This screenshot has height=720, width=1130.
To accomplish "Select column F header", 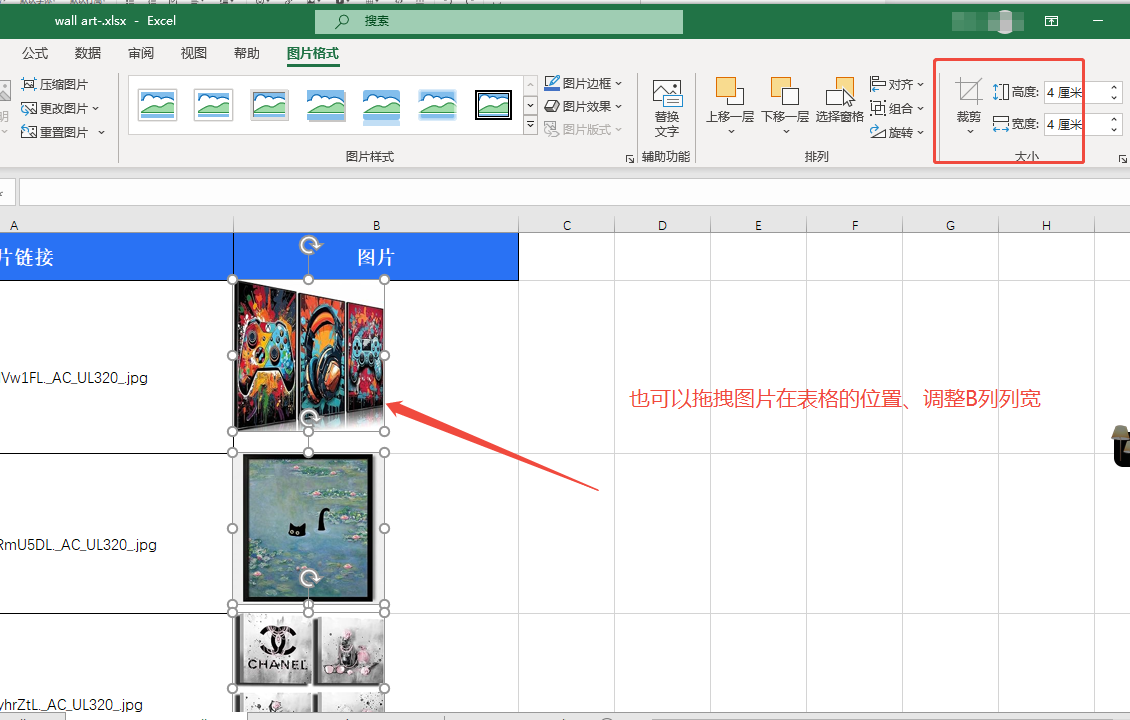I will click(x=855, y=226).
